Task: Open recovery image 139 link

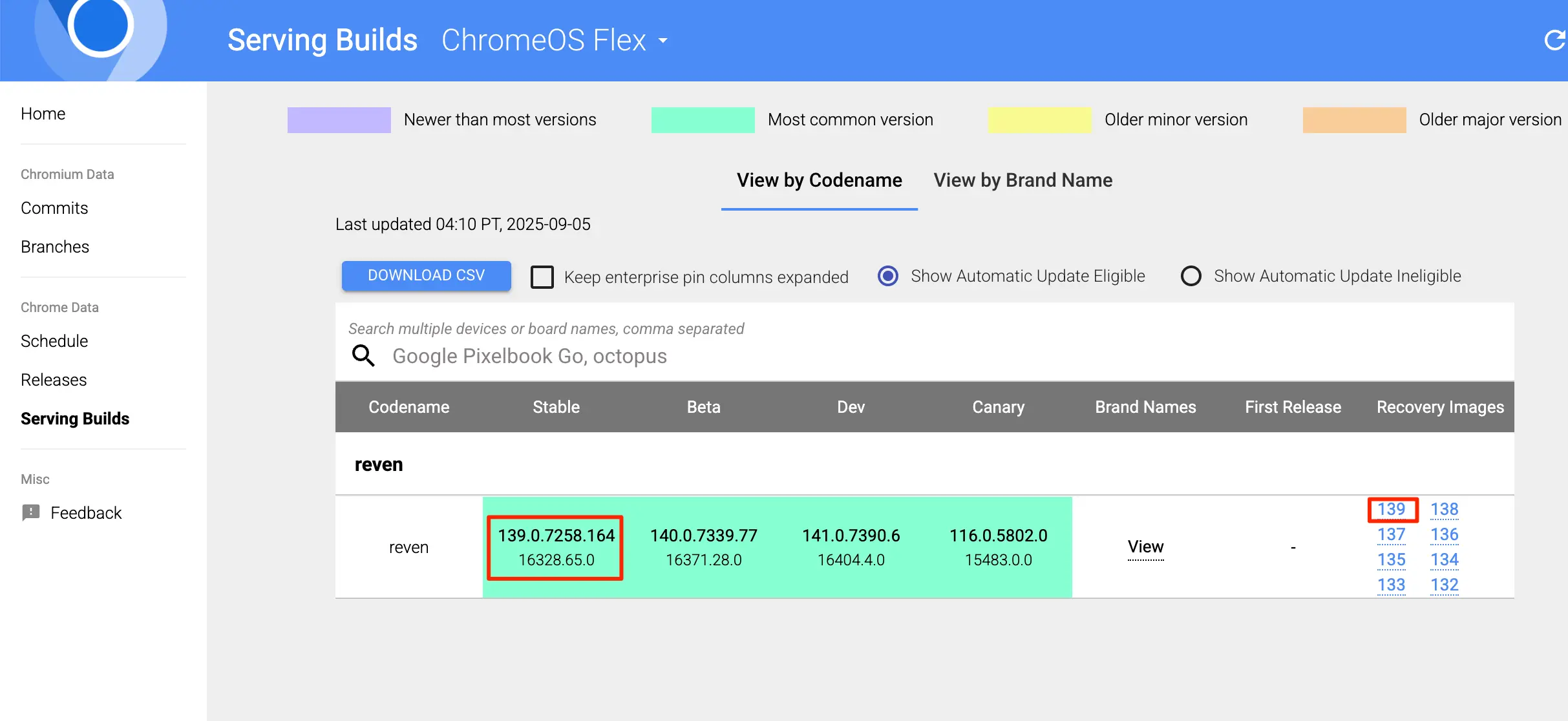Action: pyautogui.click(x=1391, y=509)
